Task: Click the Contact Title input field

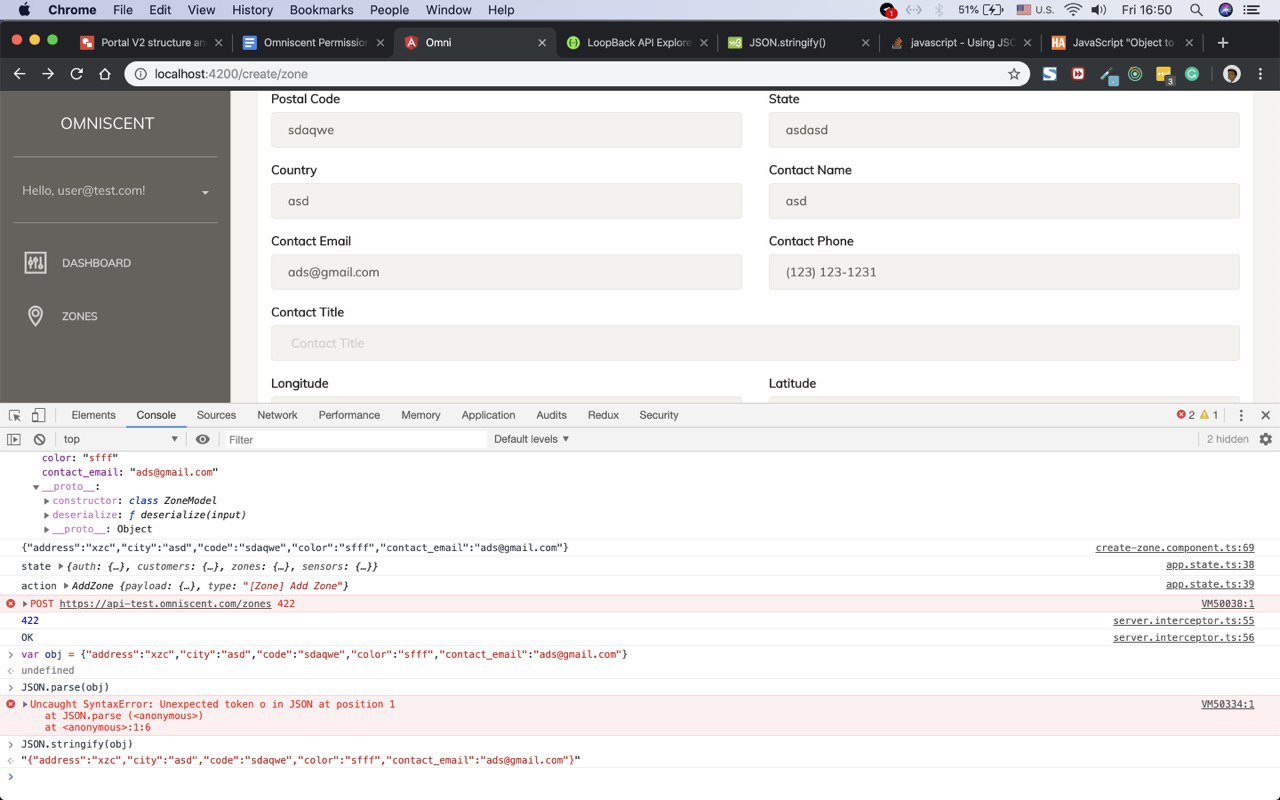Action: click(x=755, y=343)
